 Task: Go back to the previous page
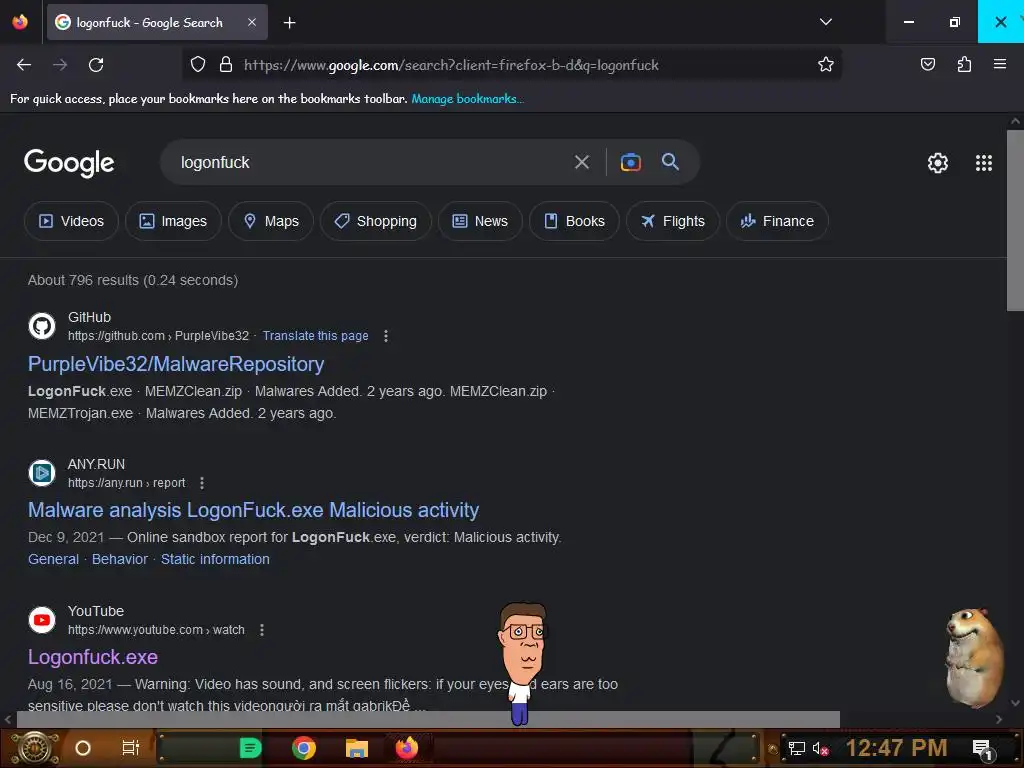coord(24,65)
